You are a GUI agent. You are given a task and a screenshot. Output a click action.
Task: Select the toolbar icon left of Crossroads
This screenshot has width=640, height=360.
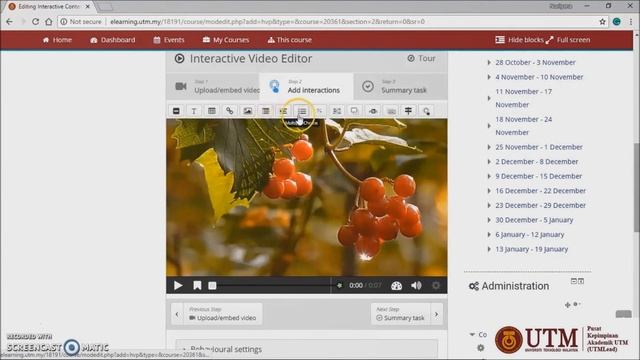tap(391, 111)
